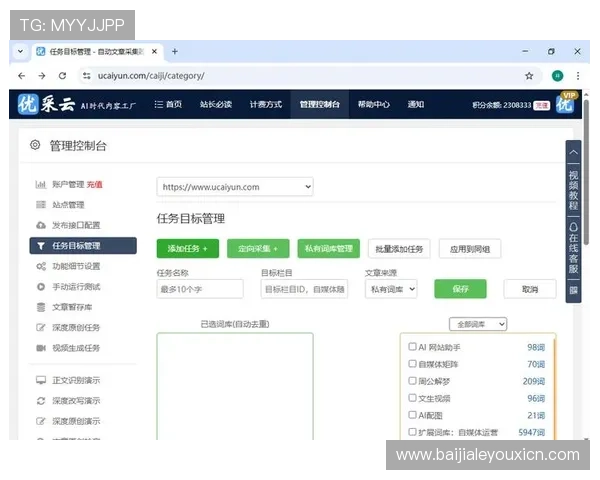Open 在线客服 on the side panel

coord(573,248)
